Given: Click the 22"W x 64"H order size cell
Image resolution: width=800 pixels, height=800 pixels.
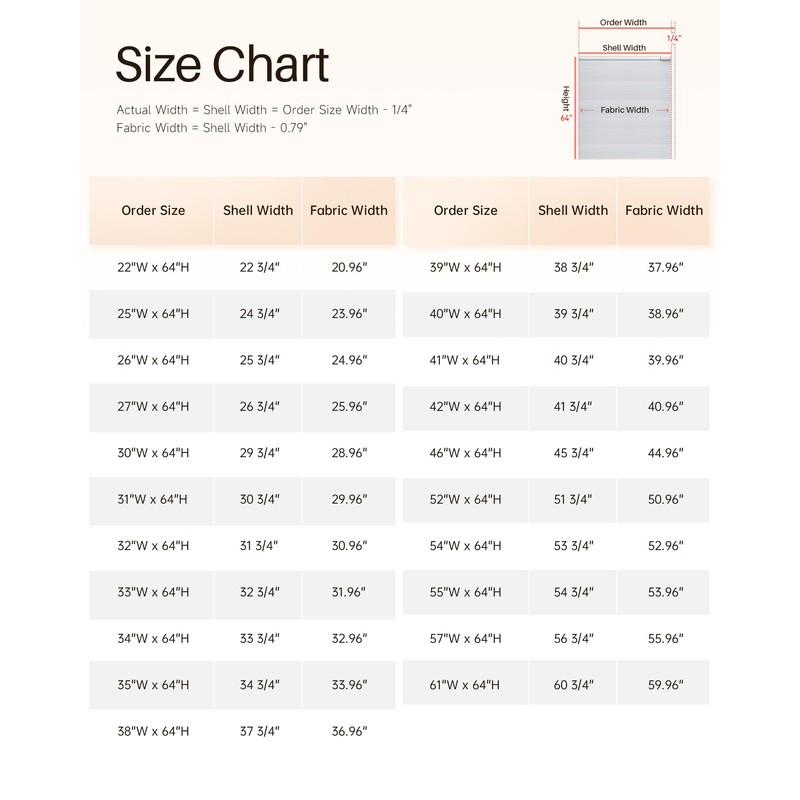Looking at the screenshot, I should (x=153, y=268).
